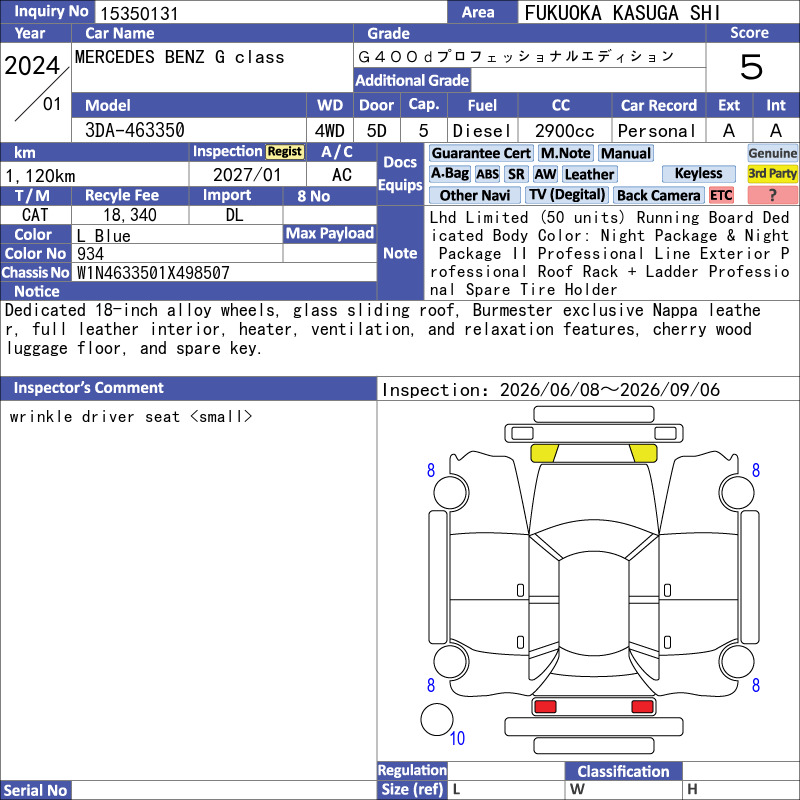Click the red question mark badge
This screenshot has height=800, width=800.
(x=772, y=195)
